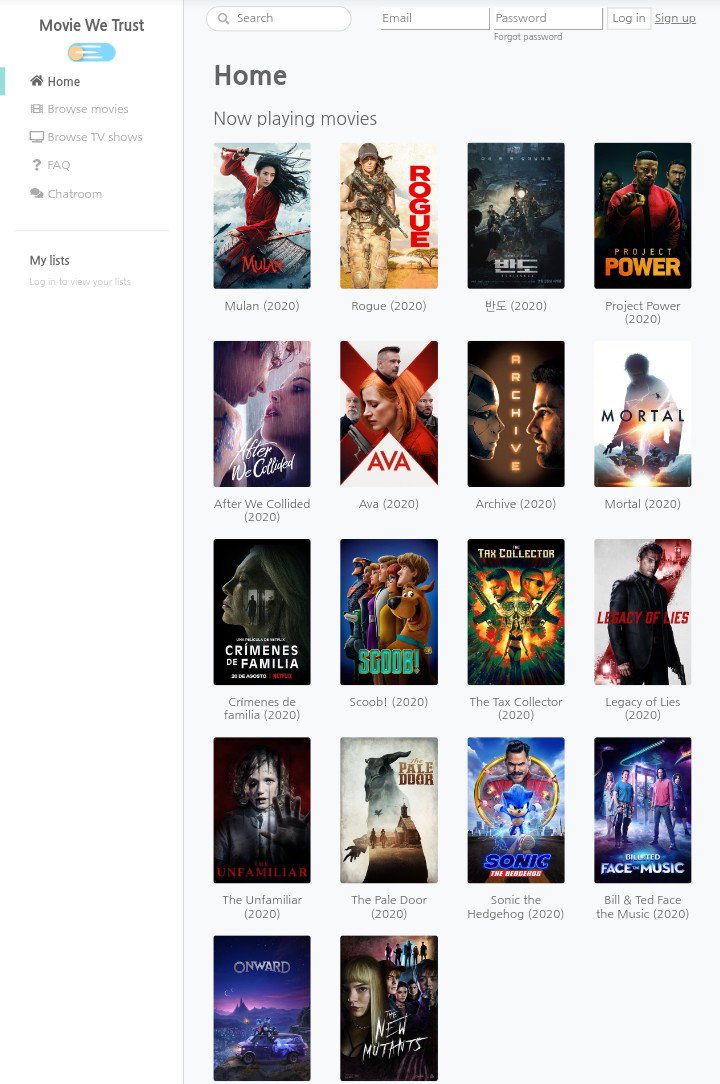Open the Archive movie poster
This screenshot has height=1084, width=720.
click(x=516, y=413)
